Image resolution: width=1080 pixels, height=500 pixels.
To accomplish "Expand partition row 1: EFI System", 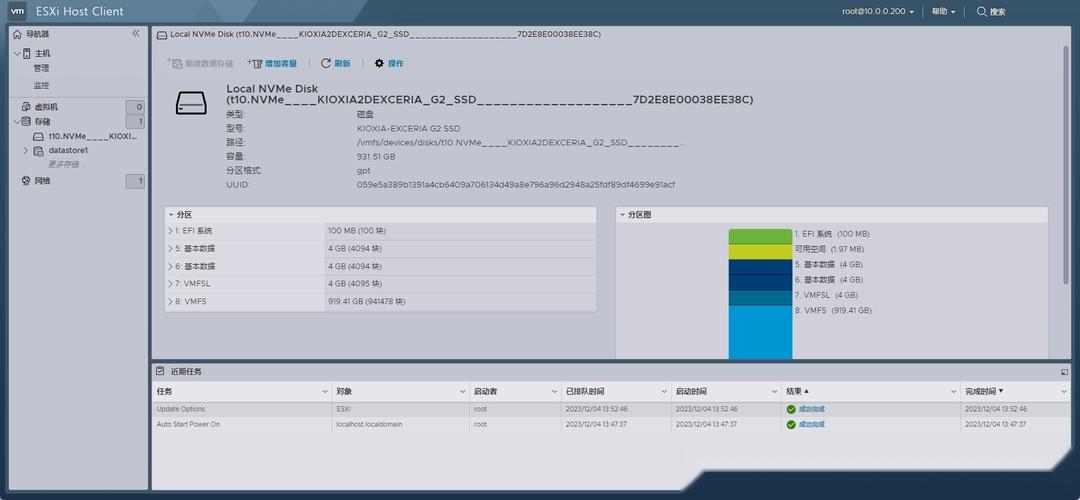I will 171,231.
